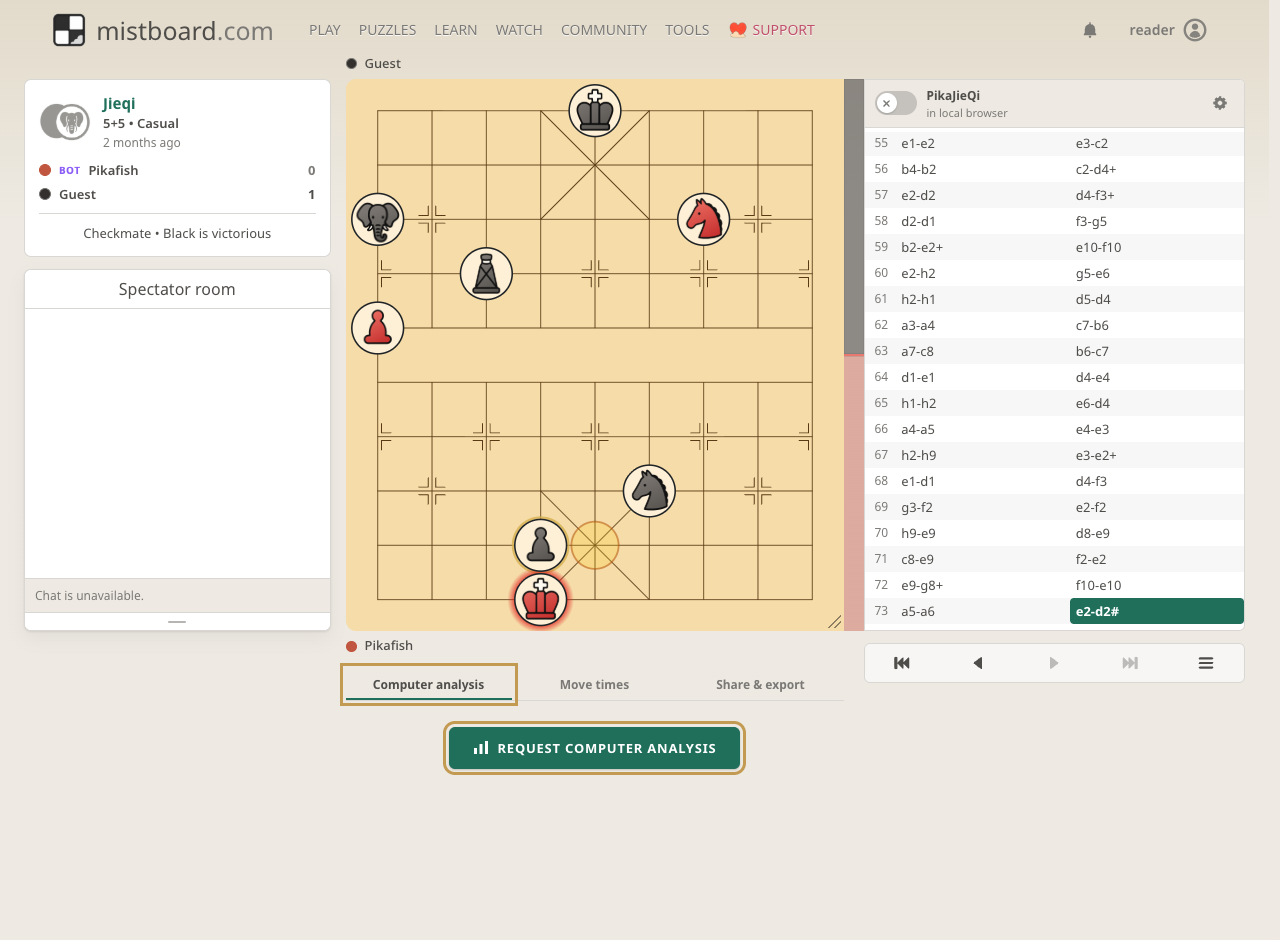Open the notifications bell
The height and width of the screenshot is (940, 1280).
[x=1090, y=30]
